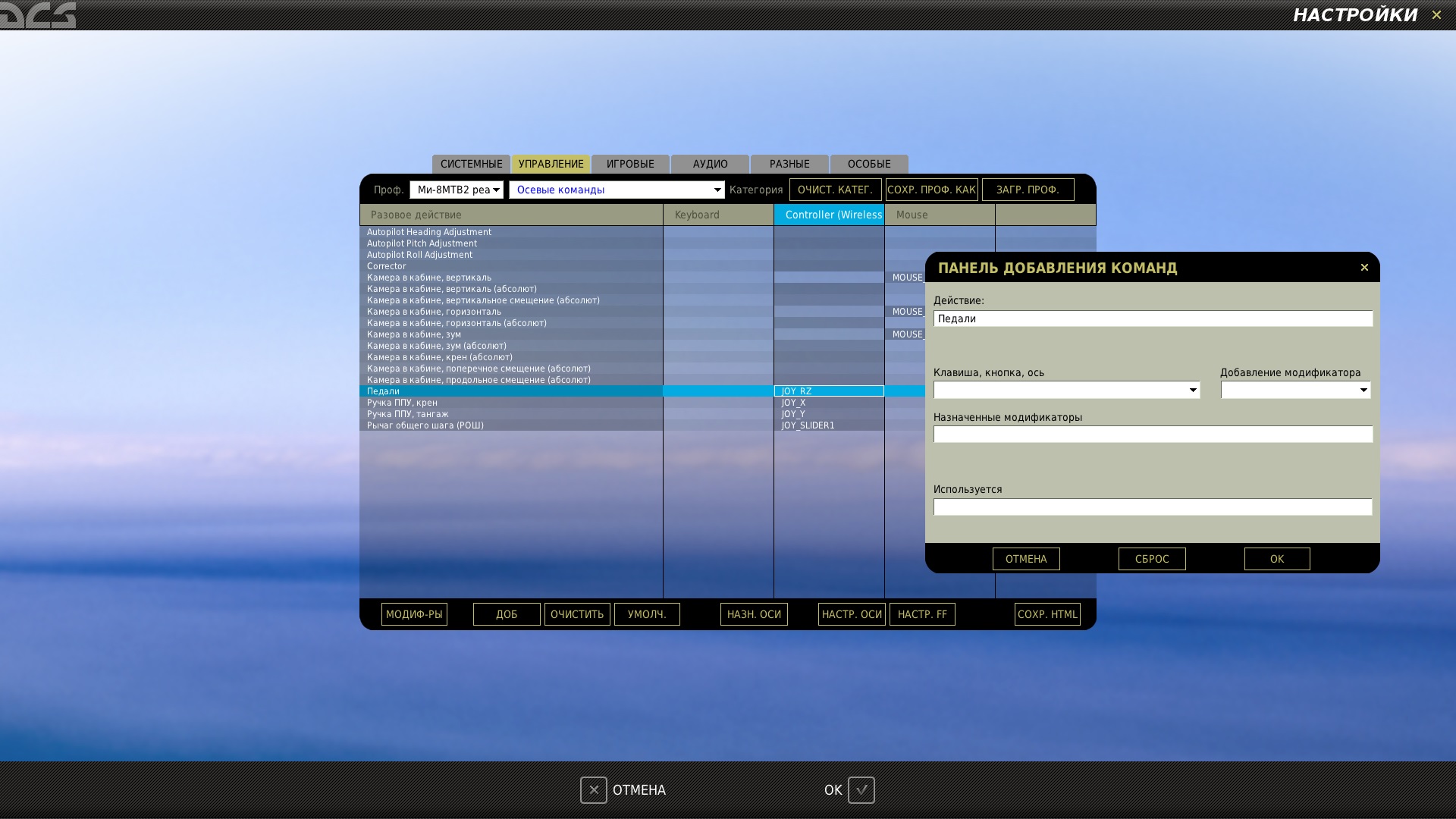Select the Педали row
Viewport: 1456px width, 819px height.
[511, 391]
